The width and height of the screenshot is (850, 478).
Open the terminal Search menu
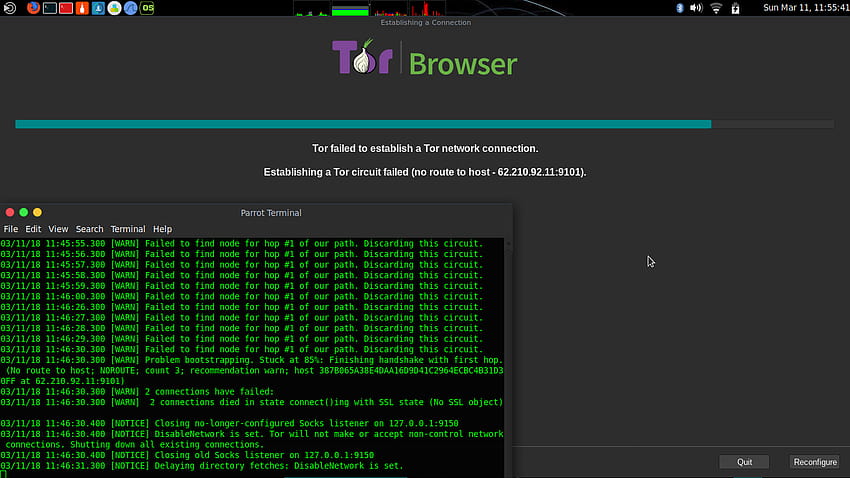point(89,229)
